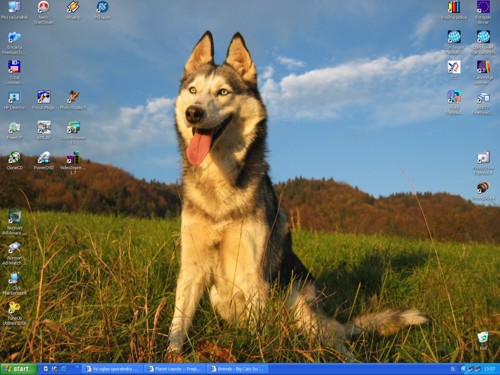Image resolution: width=500 pixels, height=375 pixels.
Task: Launch Encarta Premium shortcut
Action: [x=14, y=37]
